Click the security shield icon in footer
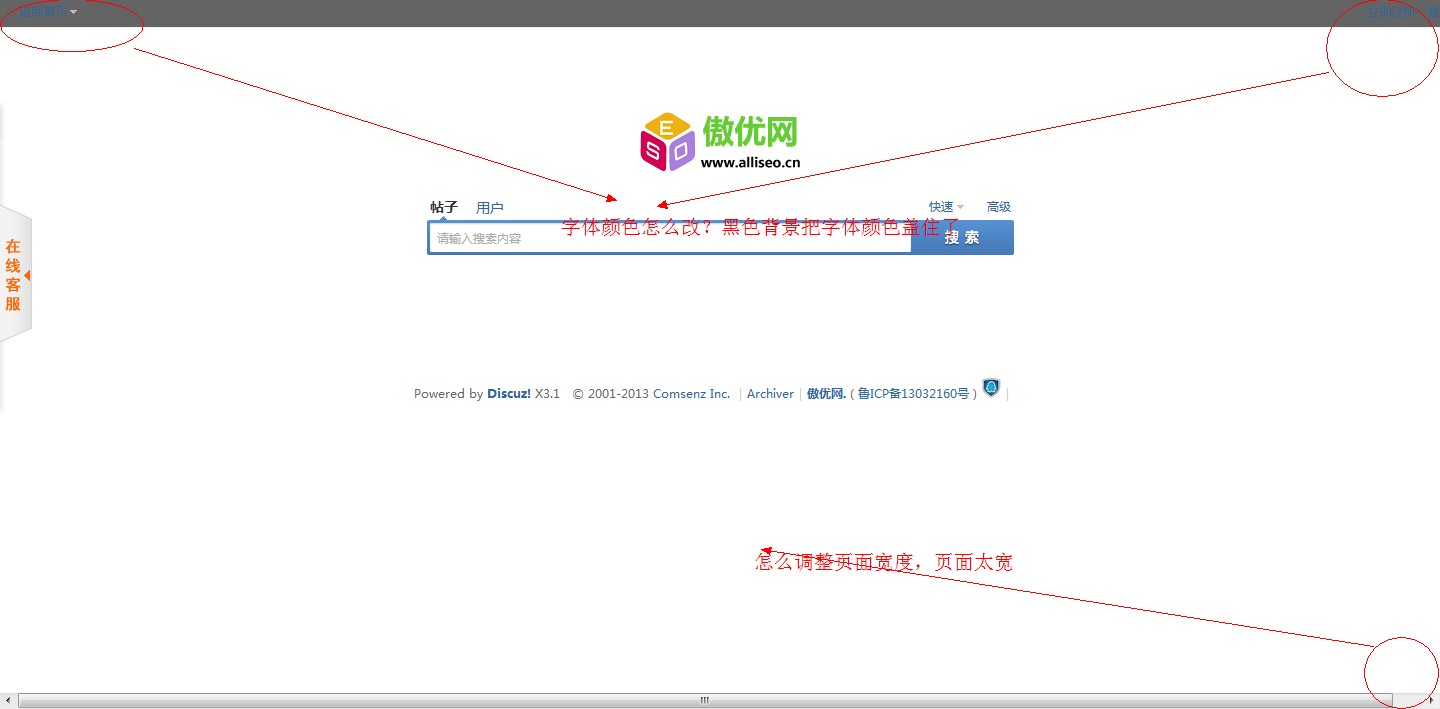Viewport: 1440px width, 709px height. (991, 388)
